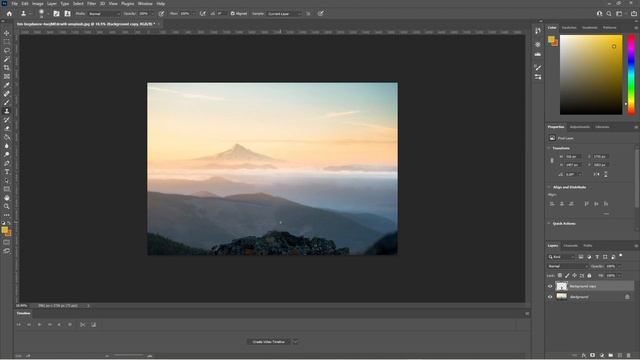Switch to the Swatches tab

[x=569, y=28]
